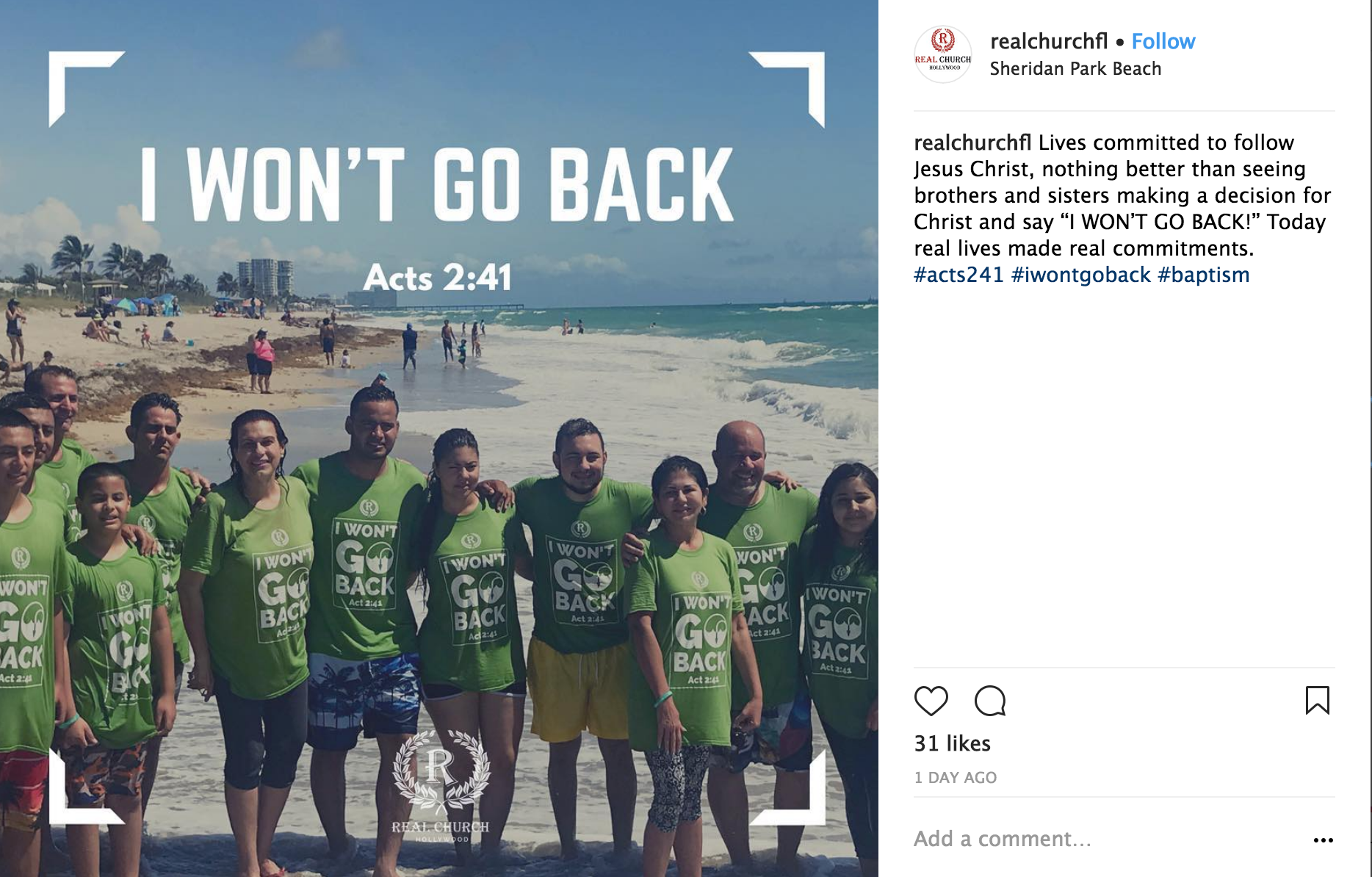Click the realchurchfl name in the caption
The width and height of the screenshot is (1372, 877).
click(972, 142)
